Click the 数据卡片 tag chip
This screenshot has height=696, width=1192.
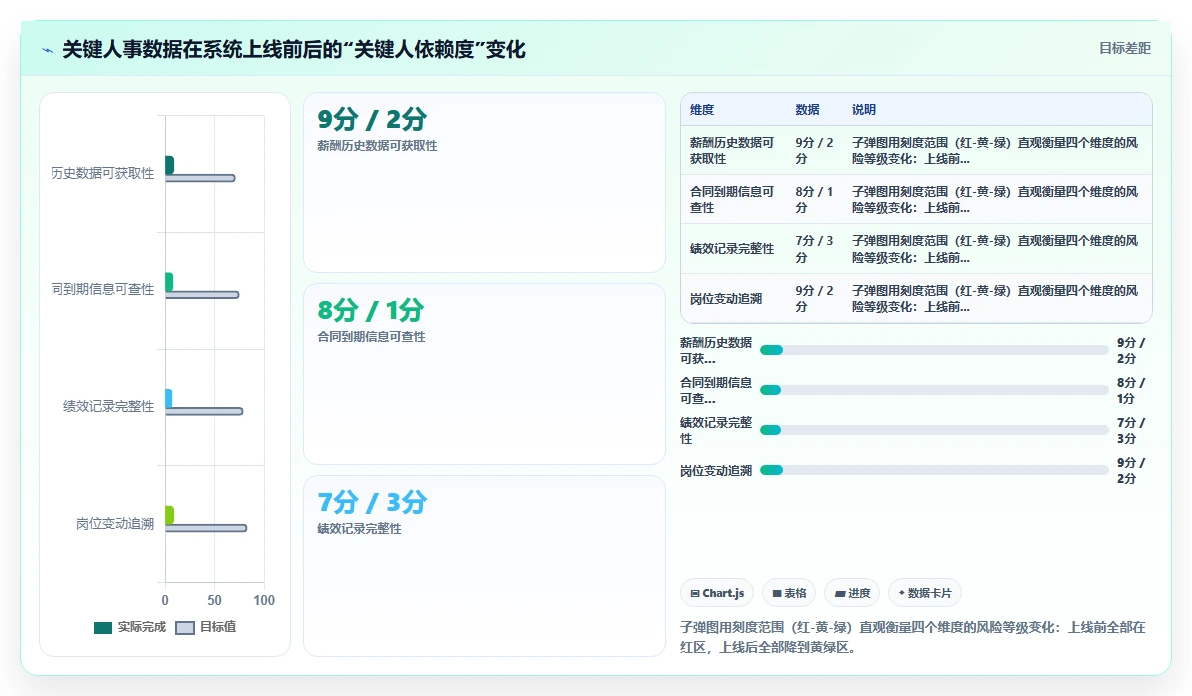click(924, 593)
